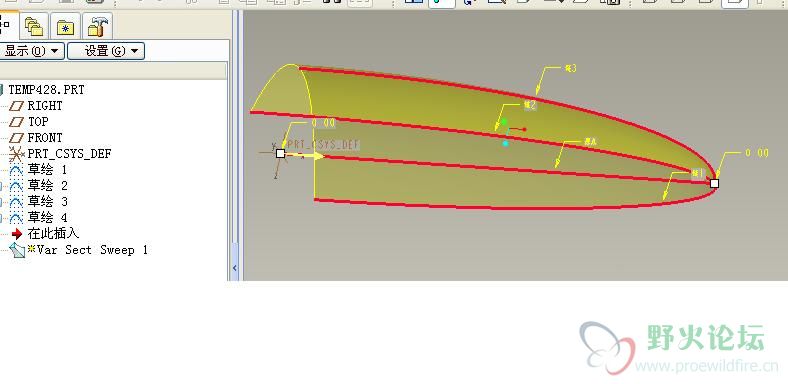Open the layer tree folder tab

[34, 26]
